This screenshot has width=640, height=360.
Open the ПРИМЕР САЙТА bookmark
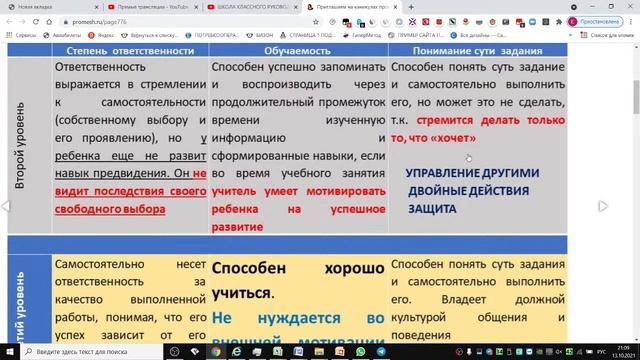tap(416, 36)
